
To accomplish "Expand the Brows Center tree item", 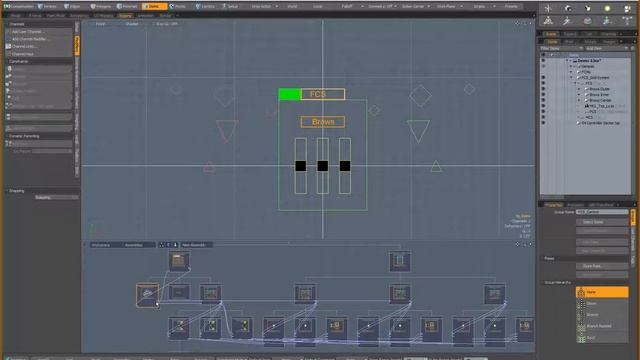I will pos(579,100).
